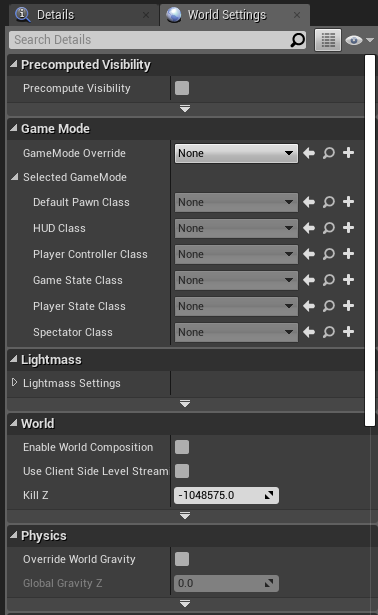Screen dimensions: 378x615
Task: Use selected asset arrow for HUD Class
Action: click(309, 228)
